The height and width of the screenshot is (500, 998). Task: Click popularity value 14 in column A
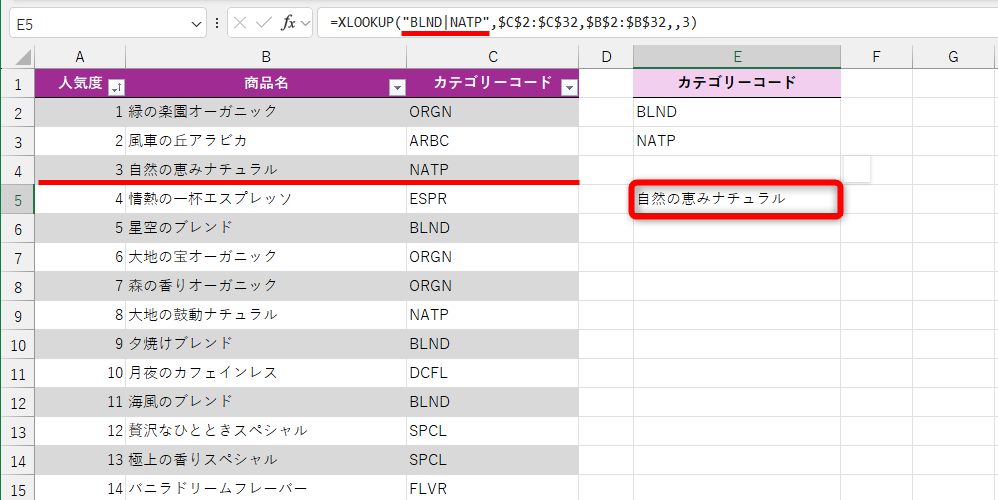coord(80,489)
